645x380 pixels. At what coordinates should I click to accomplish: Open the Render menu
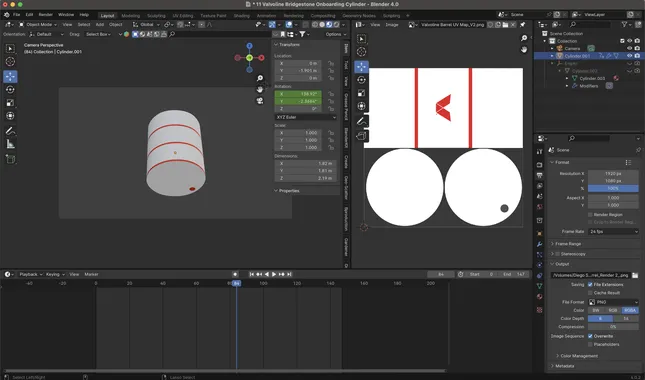pos(46,14)
